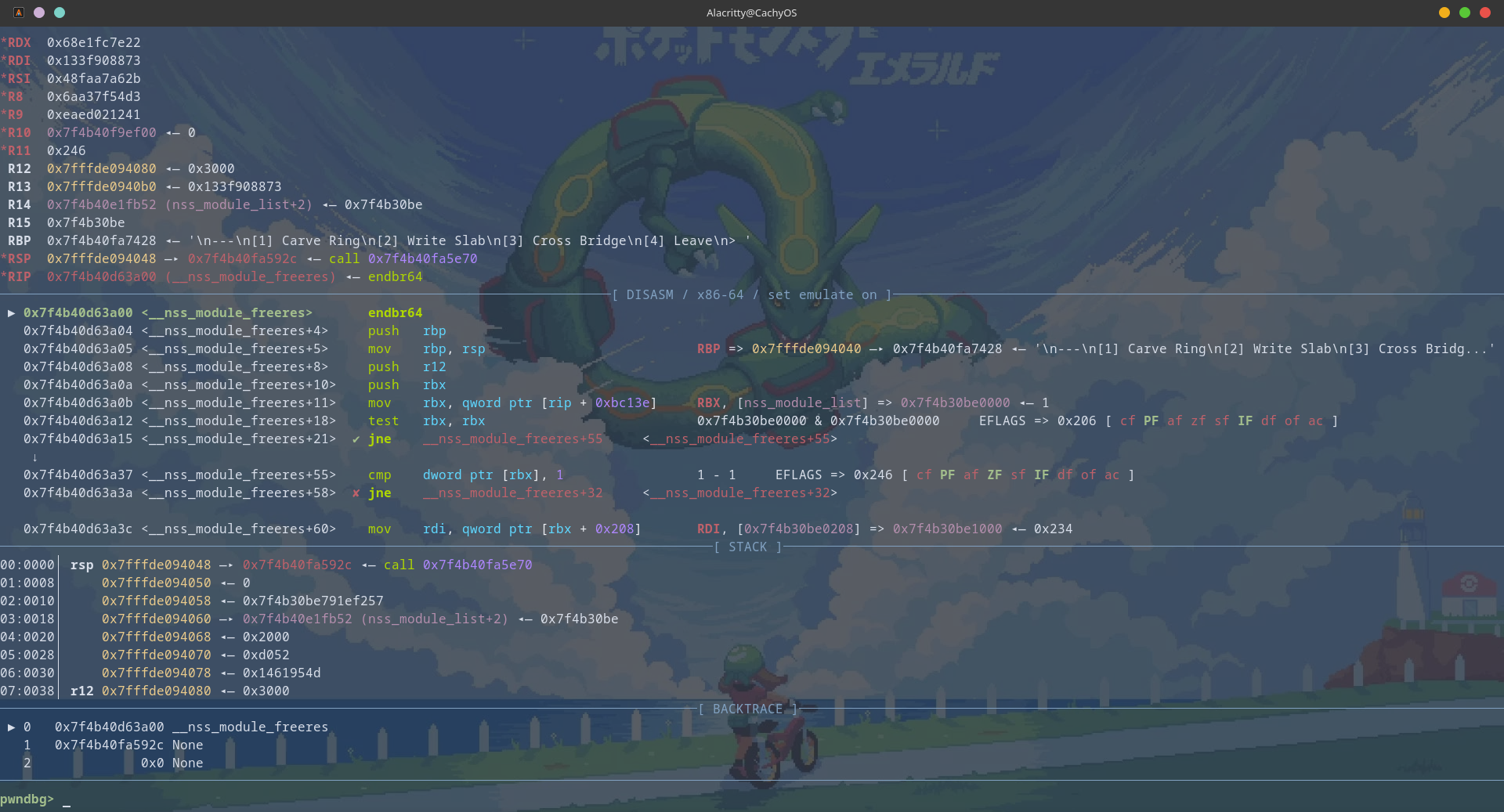Viewport: 1504px width, 812px height.
Task: Click RIP symbol (__nss_module_freeres)
Action: pos(251,276)
